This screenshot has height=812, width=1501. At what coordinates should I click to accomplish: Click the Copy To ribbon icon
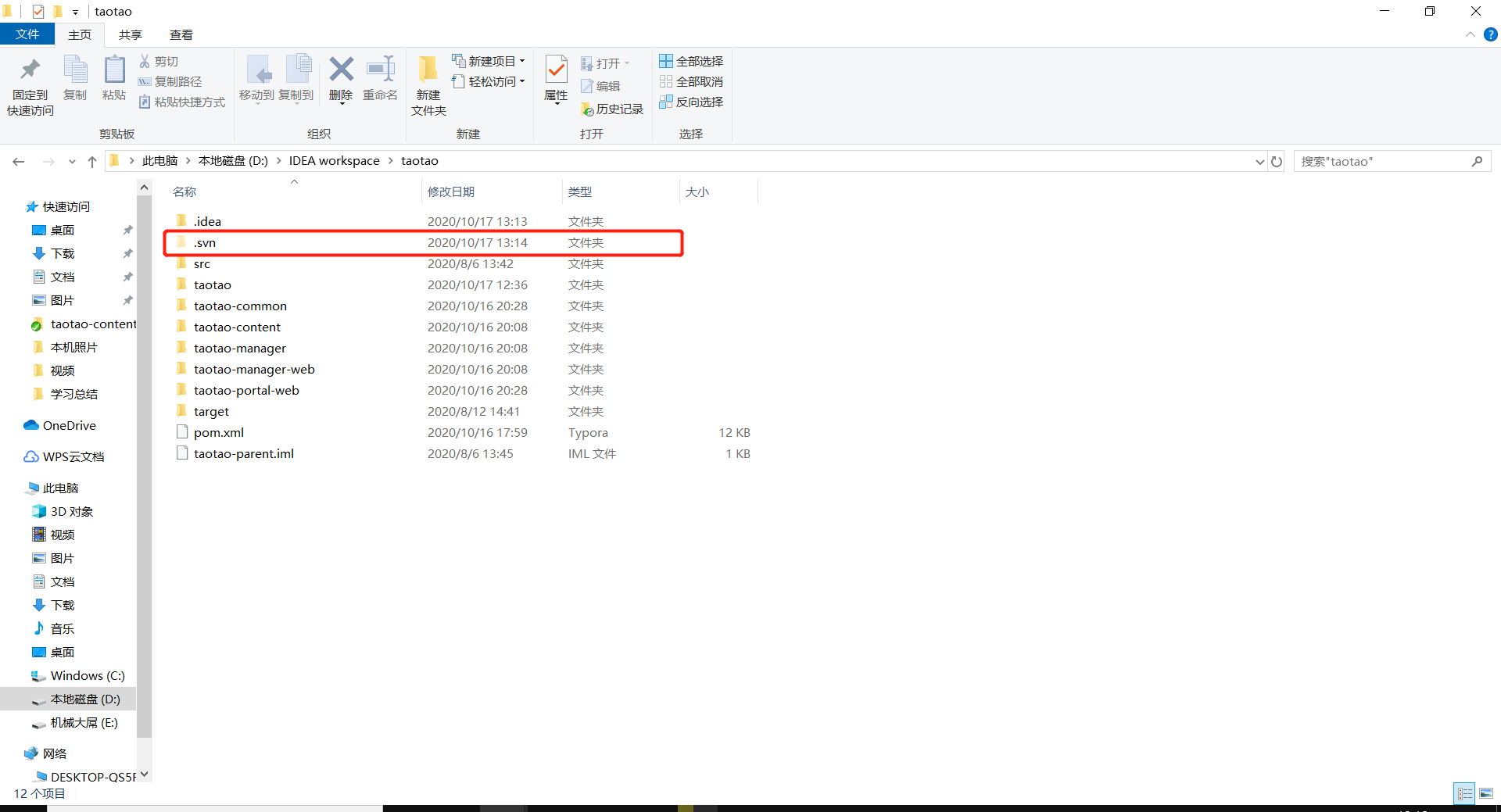click(x=296, y=78)
